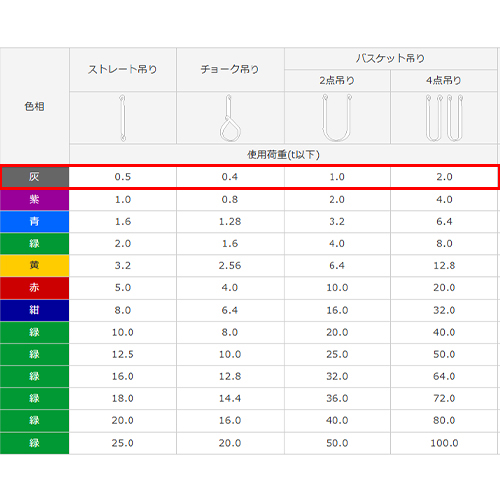500x500 pixels.
Task: Click the 4点吊り sub-header
Action: pyautogui.click(x=444, y=80)
